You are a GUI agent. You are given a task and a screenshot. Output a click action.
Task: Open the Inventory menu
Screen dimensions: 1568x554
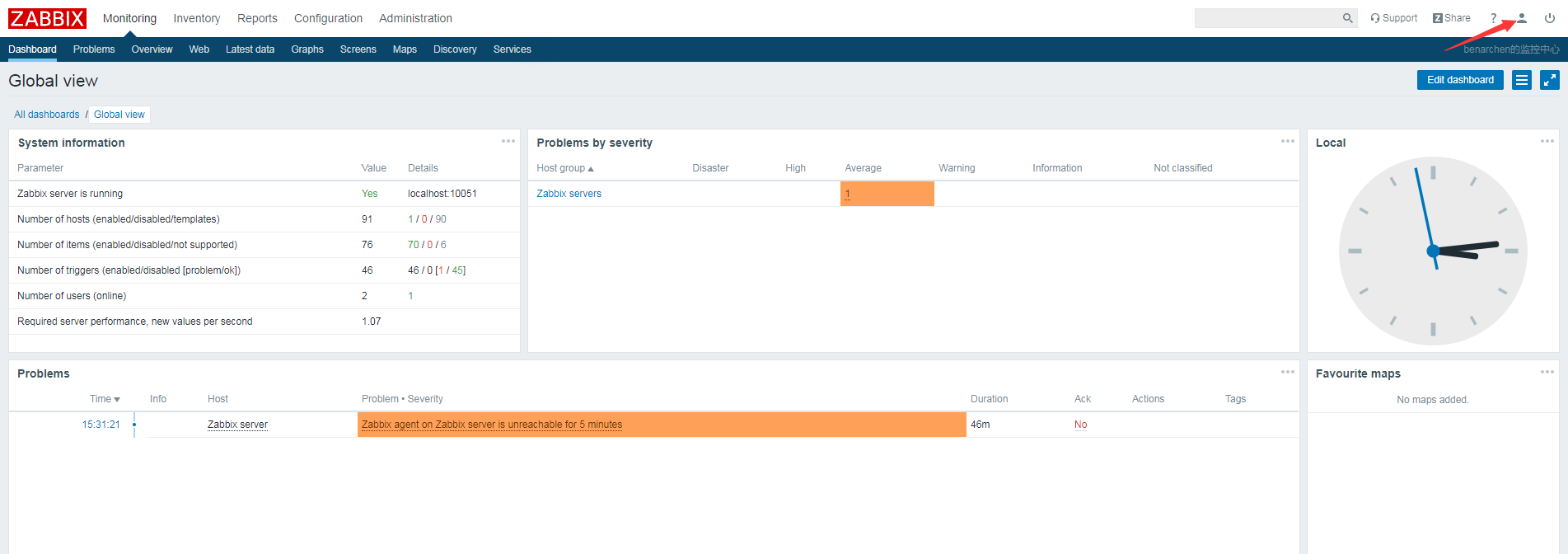pyautogui.click(x=197, y=18)
